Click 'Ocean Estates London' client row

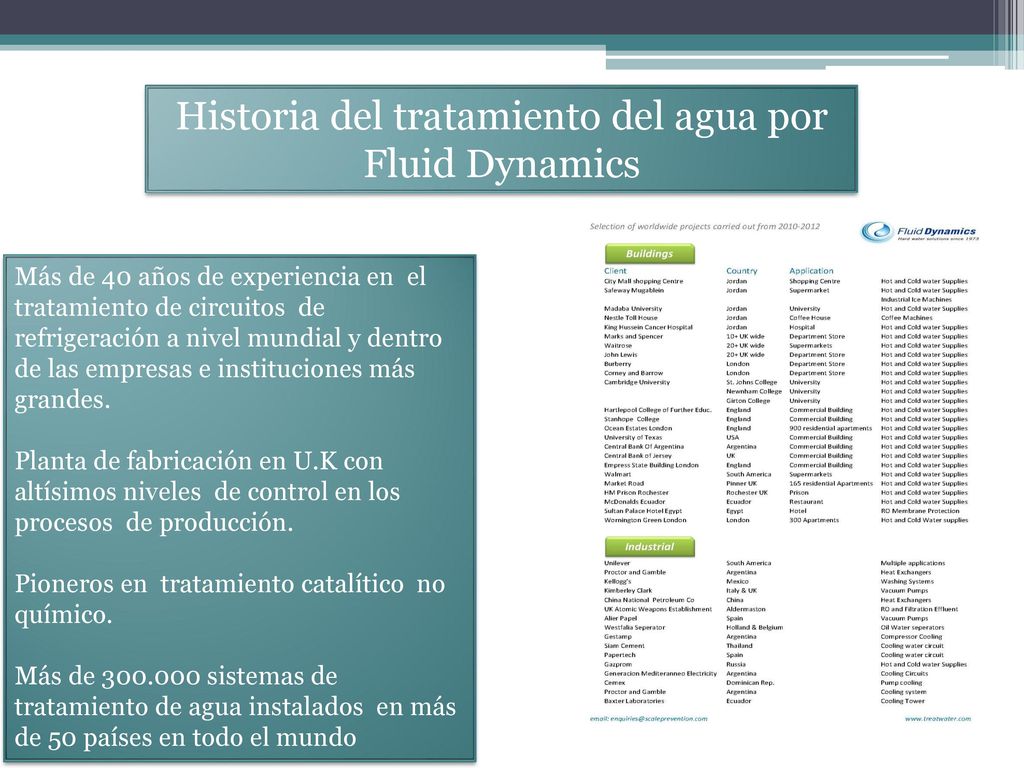pyautogui.click(x=638, y=428)
